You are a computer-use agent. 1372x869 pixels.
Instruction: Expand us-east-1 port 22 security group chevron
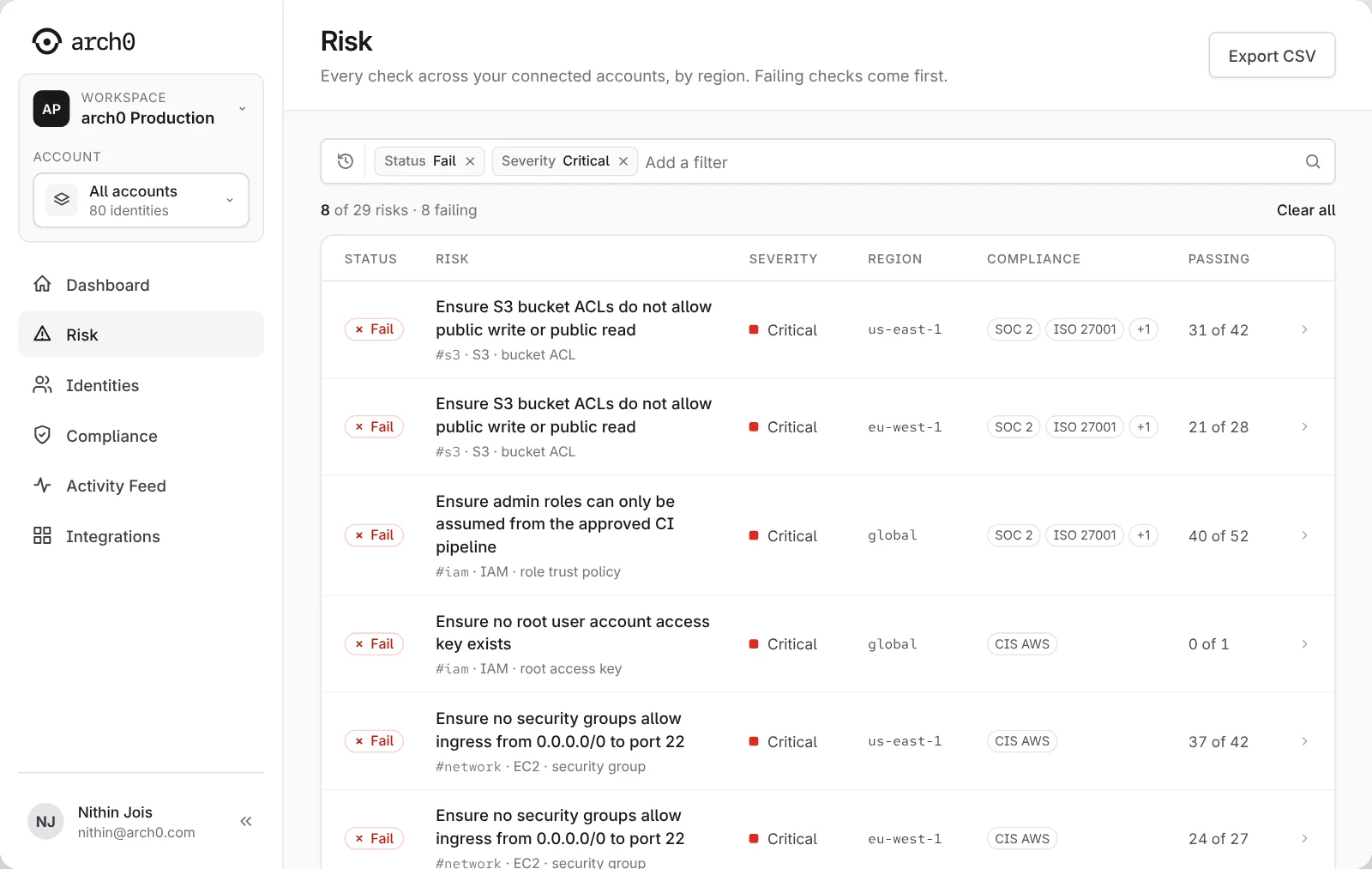coord(1304,741)
